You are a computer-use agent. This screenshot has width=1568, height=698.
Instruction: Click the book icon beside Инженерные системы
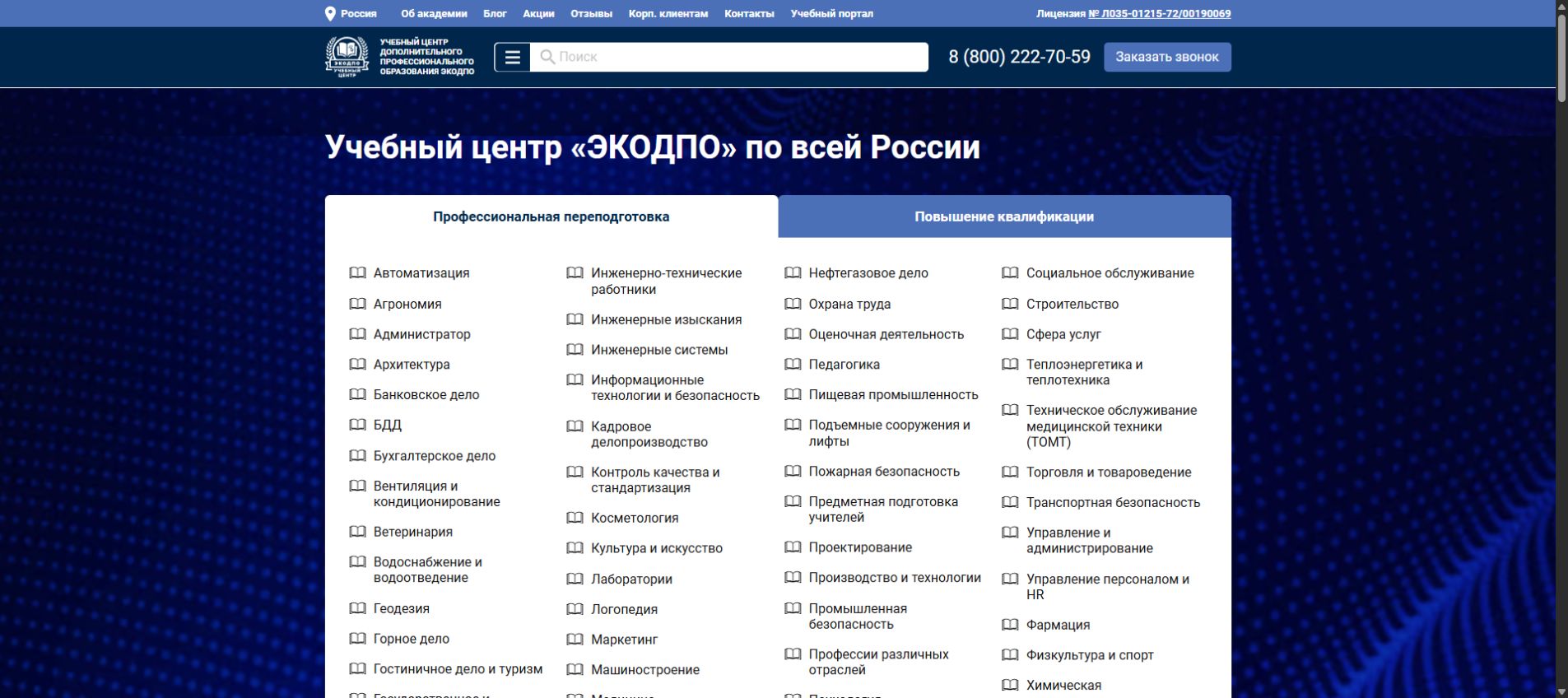(x=575, y=350)
